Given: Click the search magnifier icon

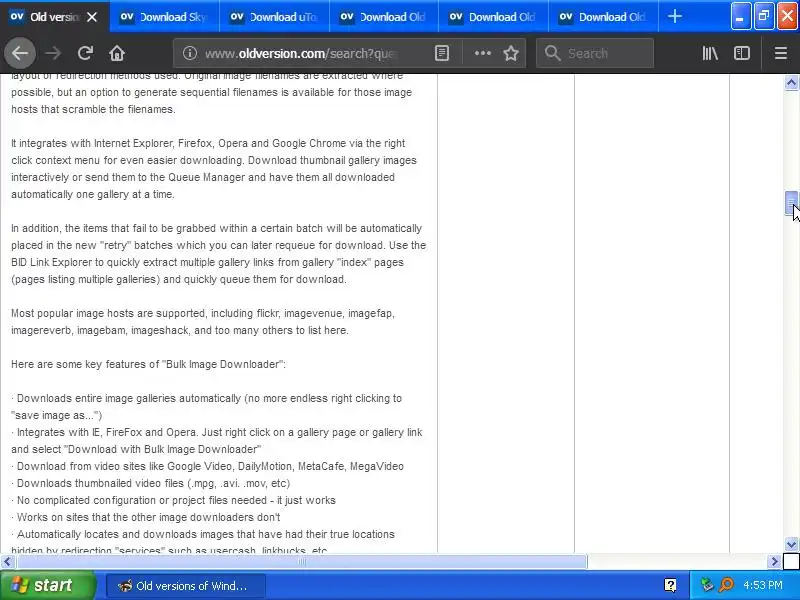Looking at the screenshot, I should (x=552, y=53).
